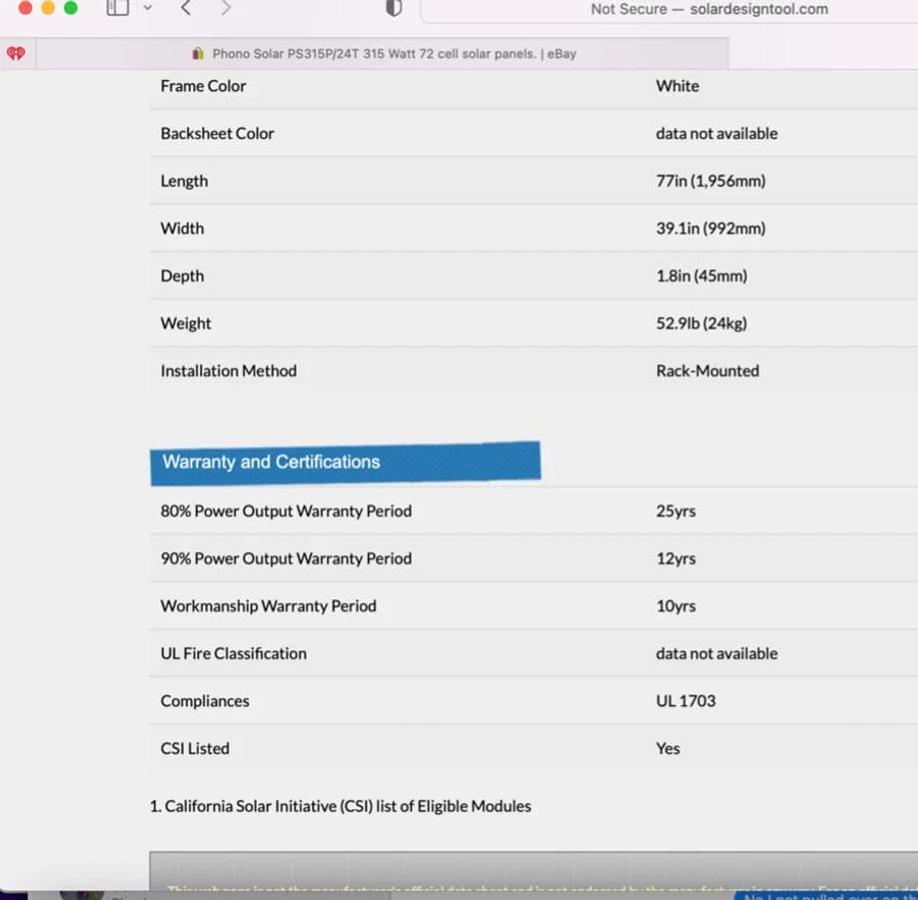Close the Safari window with red button

(26, 8)
